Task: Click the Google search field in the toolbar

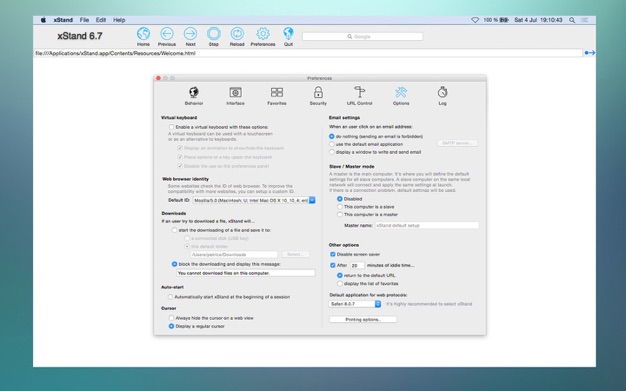Action: coord(363,36)
